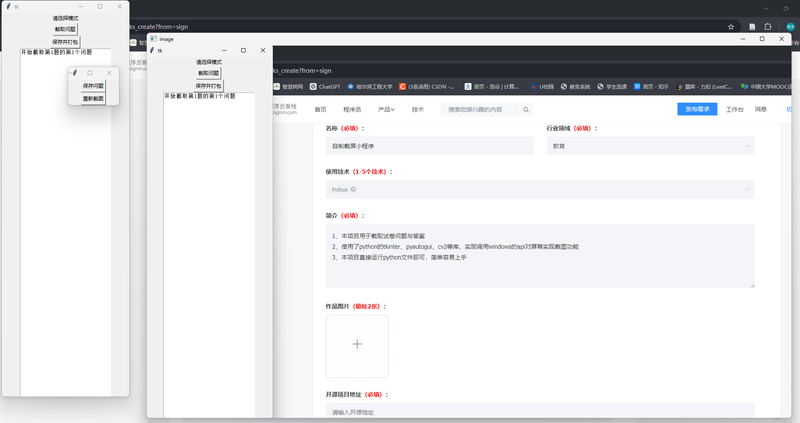The height and width of the screenshot is (423, 800).
Task: Remove the Python tag via its x icon
Action: click(x=353, y=189)
